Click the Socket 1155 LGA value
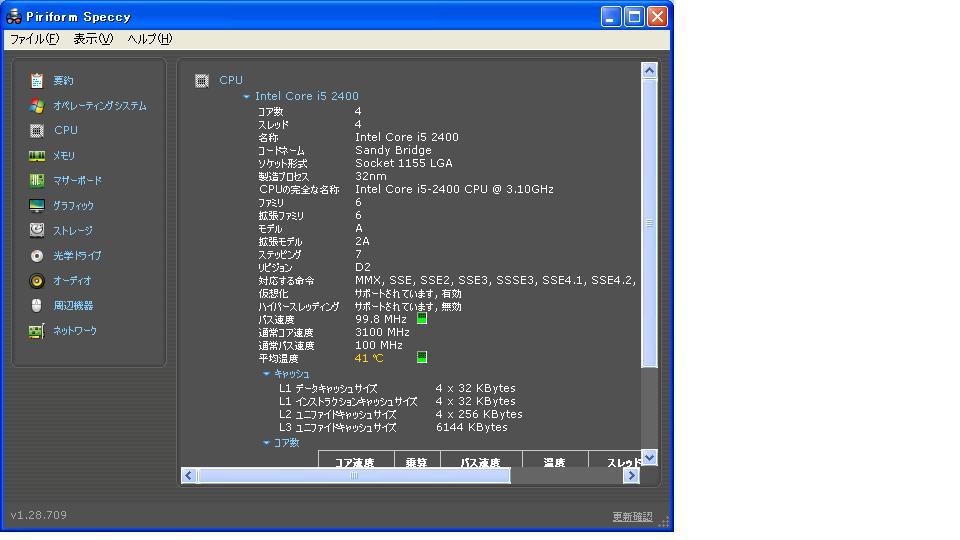The width and height of the screenshot is (960, 540). (x=403, y=163)
